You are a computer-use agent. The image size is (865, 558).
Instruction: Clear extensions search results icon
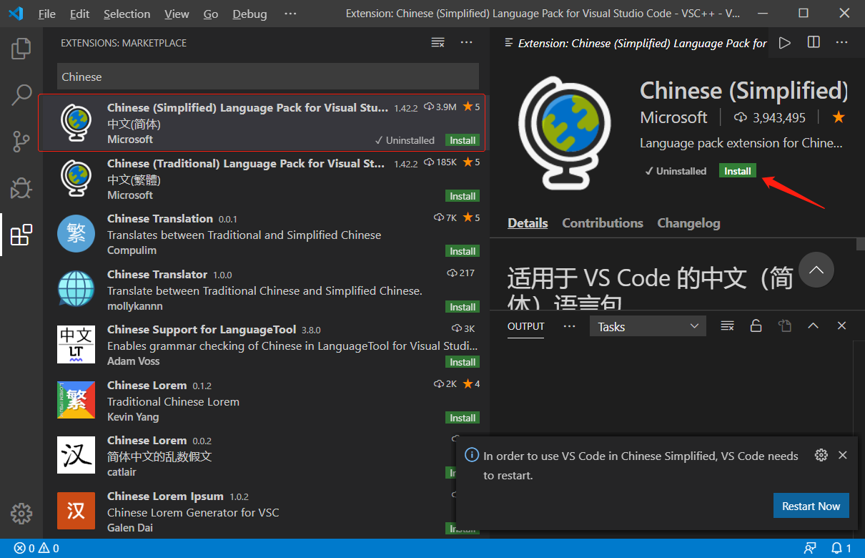point(437,42)
